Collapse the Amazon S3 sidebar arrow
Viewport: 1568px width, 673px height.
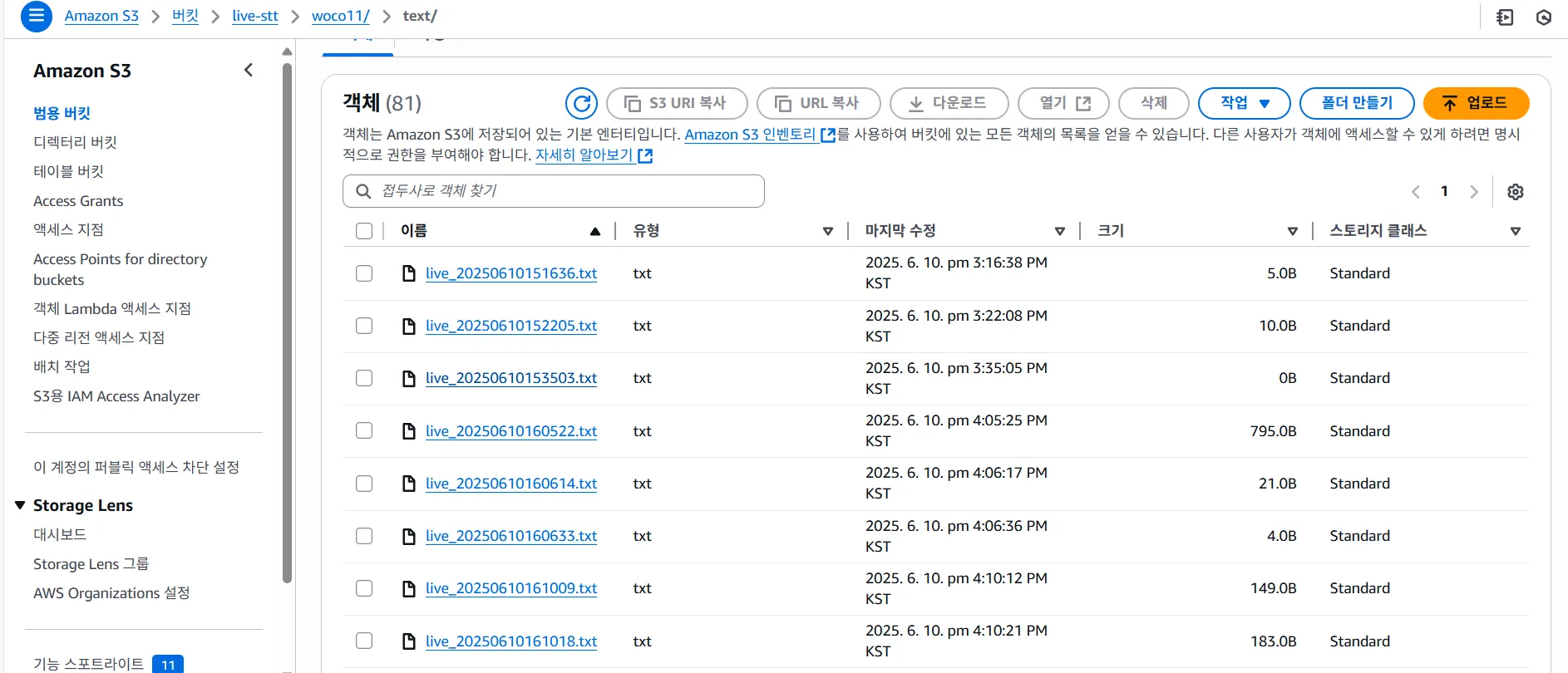[248, 71]
